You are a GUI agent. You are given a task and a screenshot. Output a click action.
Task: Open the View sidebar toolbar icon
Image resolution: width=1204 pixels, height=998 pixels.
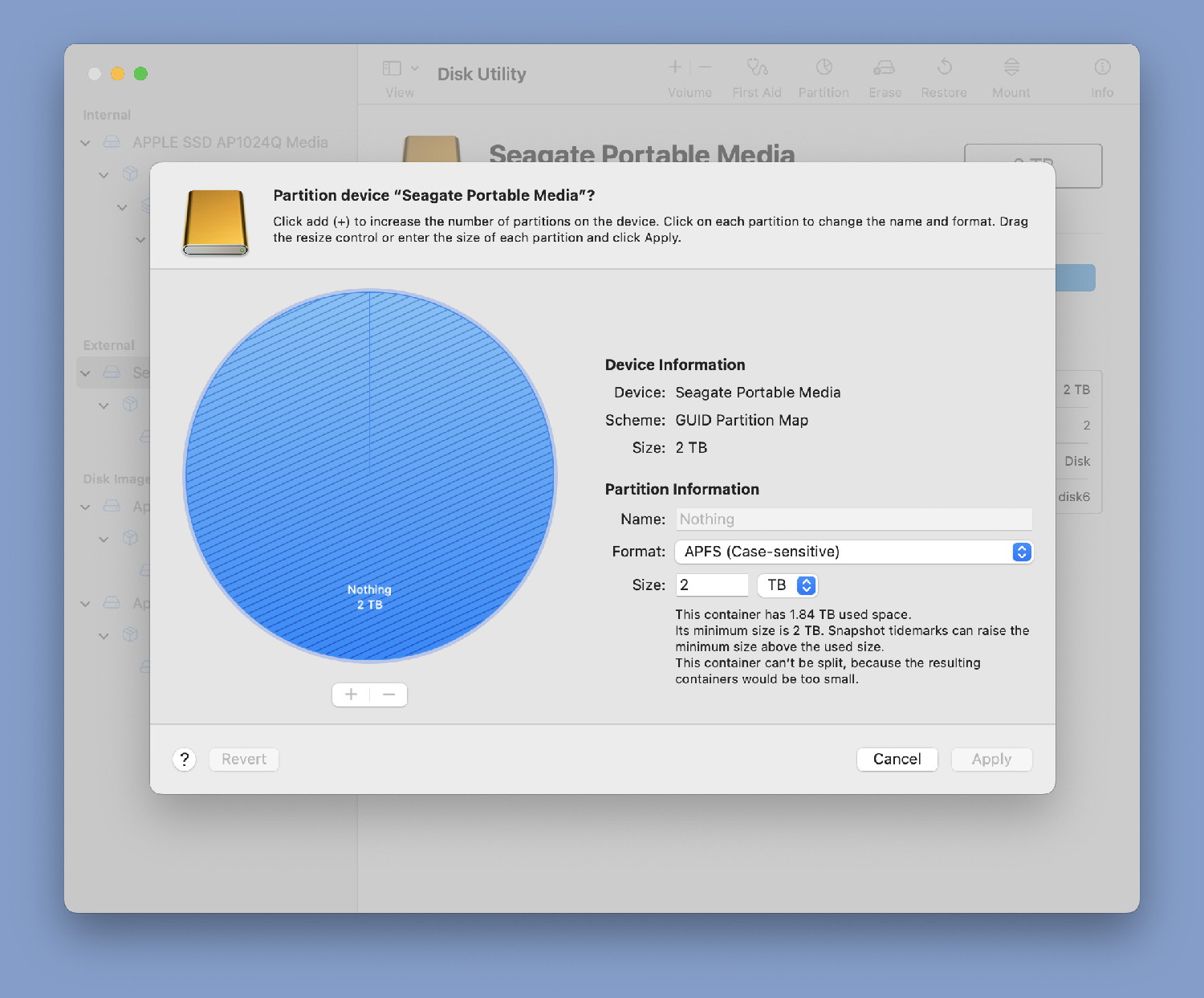point(392,68)
